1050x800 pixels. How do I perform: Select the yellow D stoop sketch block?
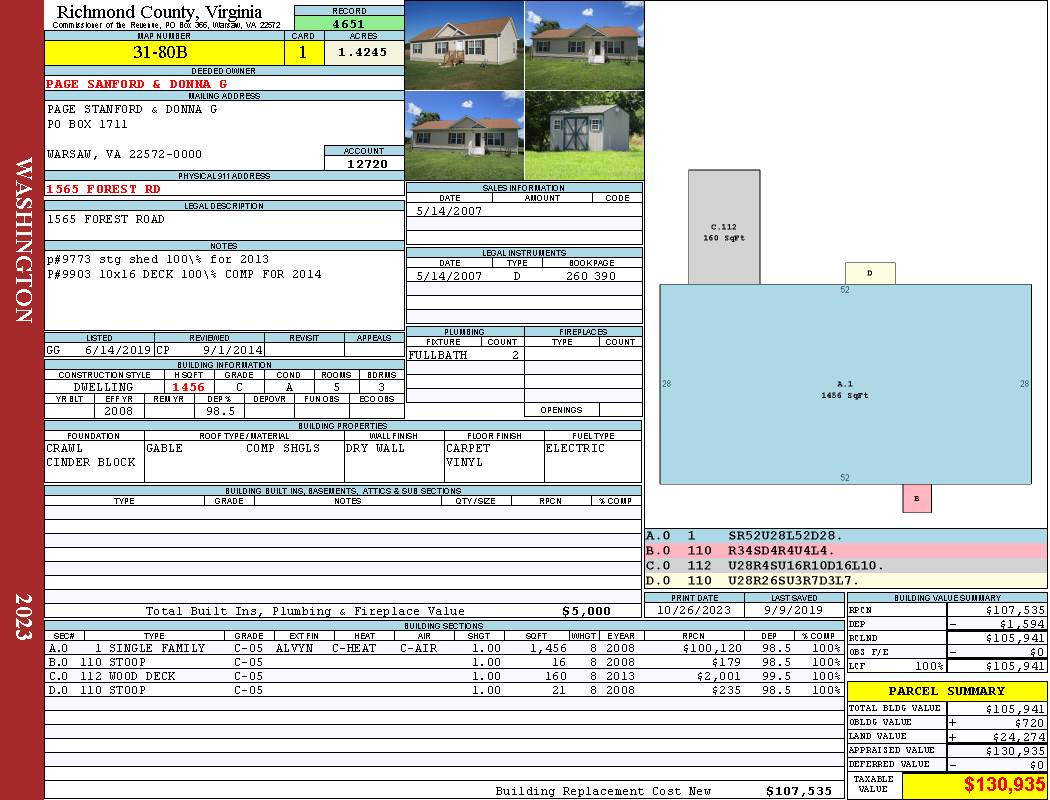[870, 273]
